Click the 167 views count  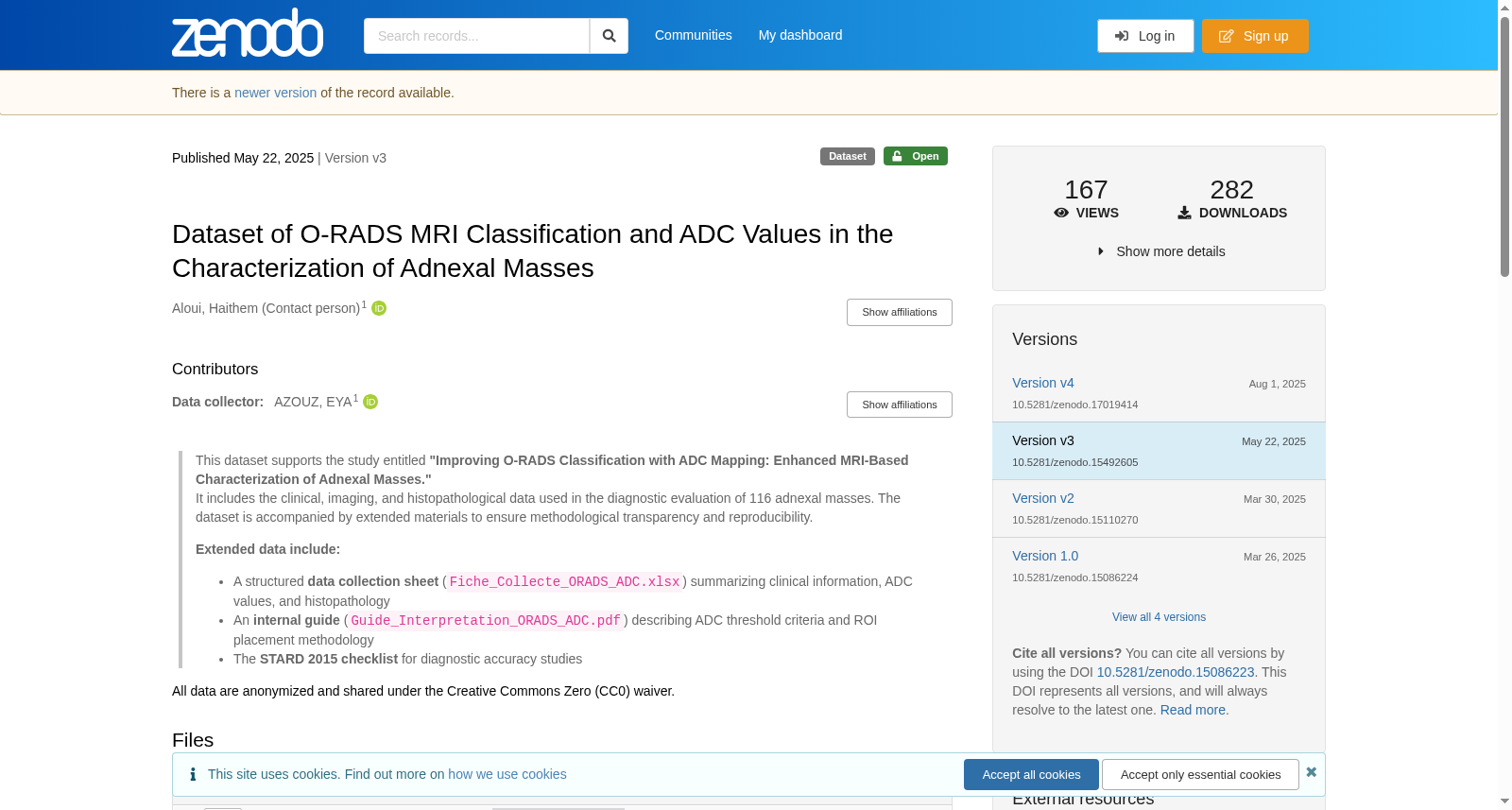pyautogui.click(x=1086, y=189)
